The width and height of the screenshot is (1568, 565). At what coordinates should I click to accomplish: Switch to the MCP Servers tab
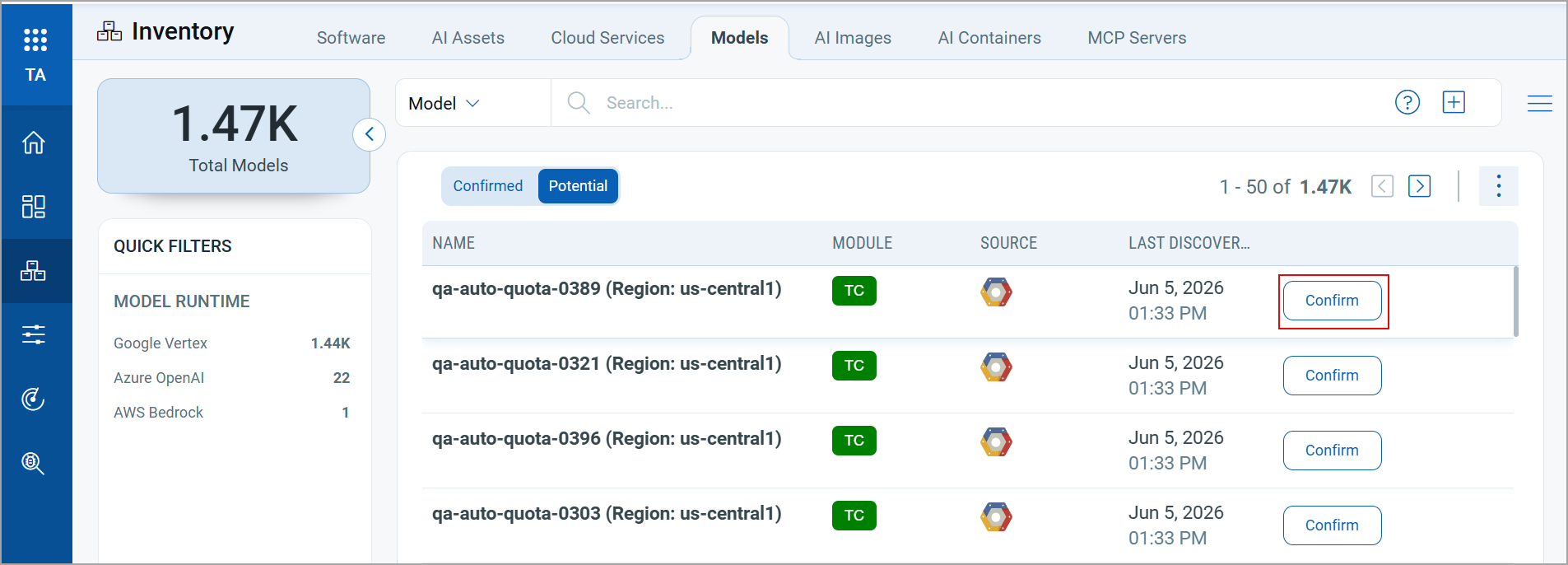(x=1137, y=38)
